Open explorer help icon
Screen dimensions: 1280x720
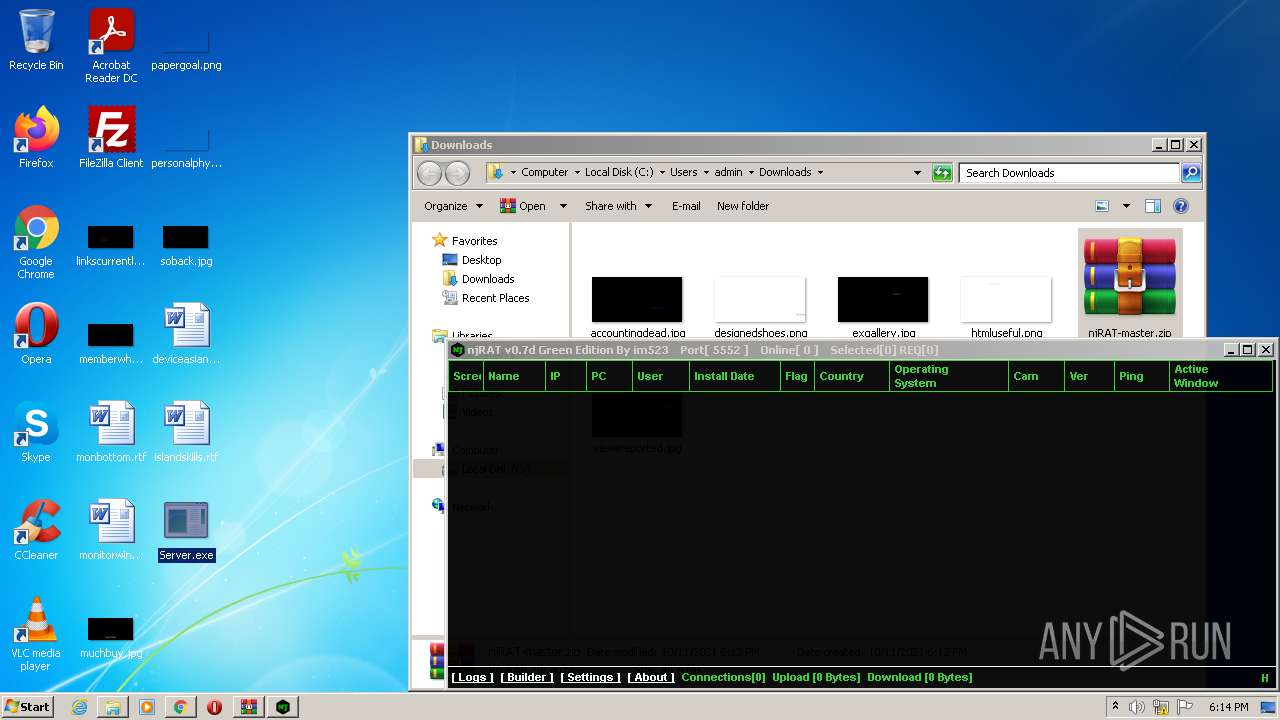1181,206
